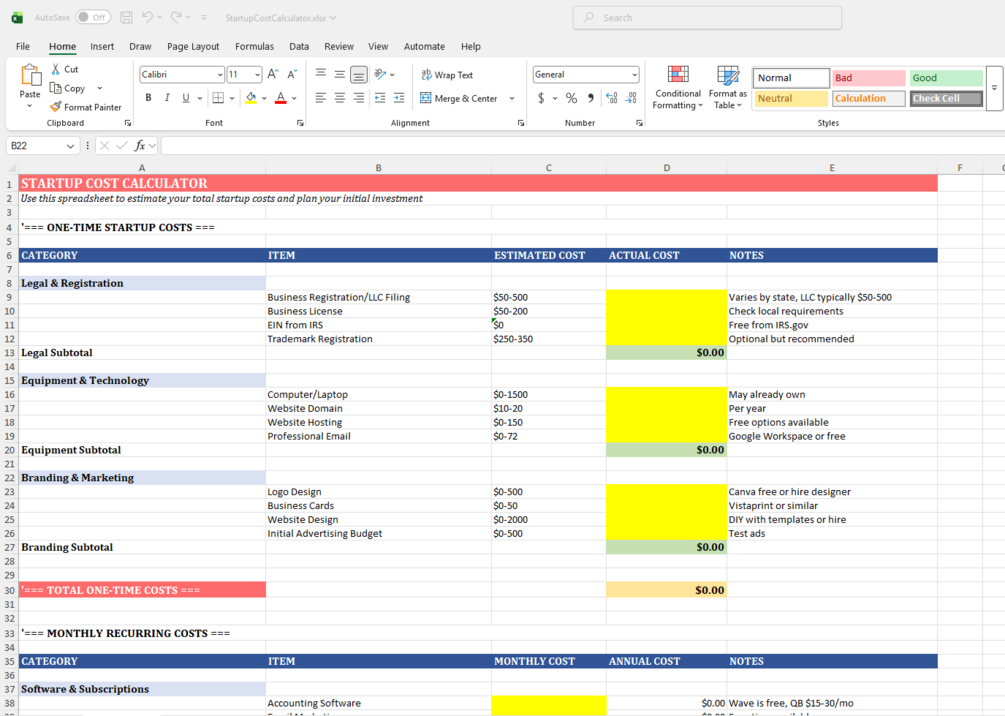Click the Undo arrow icon
1005x716 pixels.
click(147, 17)
